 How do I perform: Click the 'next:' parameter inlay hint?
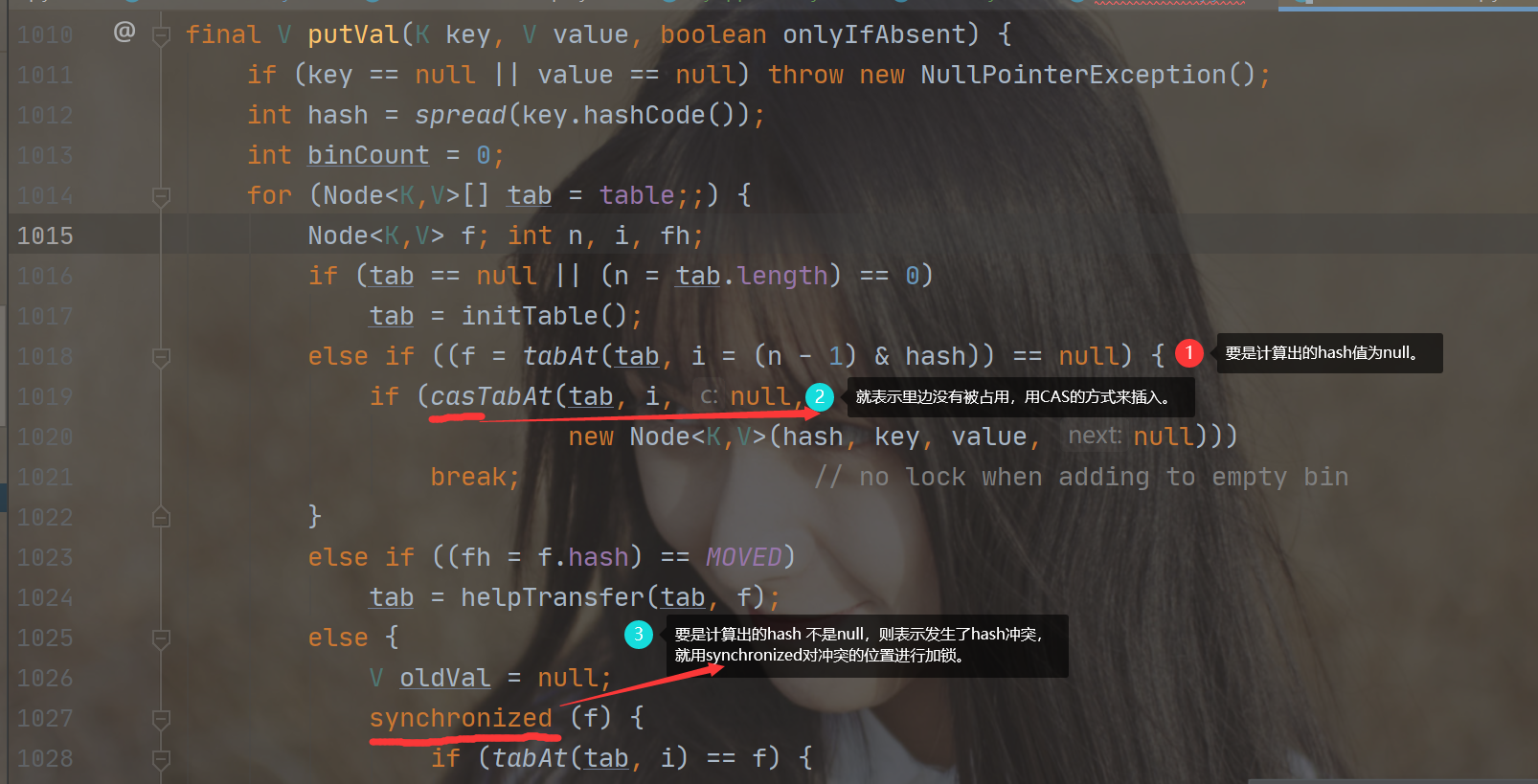pyautogui.click(x=1095, y=437)
